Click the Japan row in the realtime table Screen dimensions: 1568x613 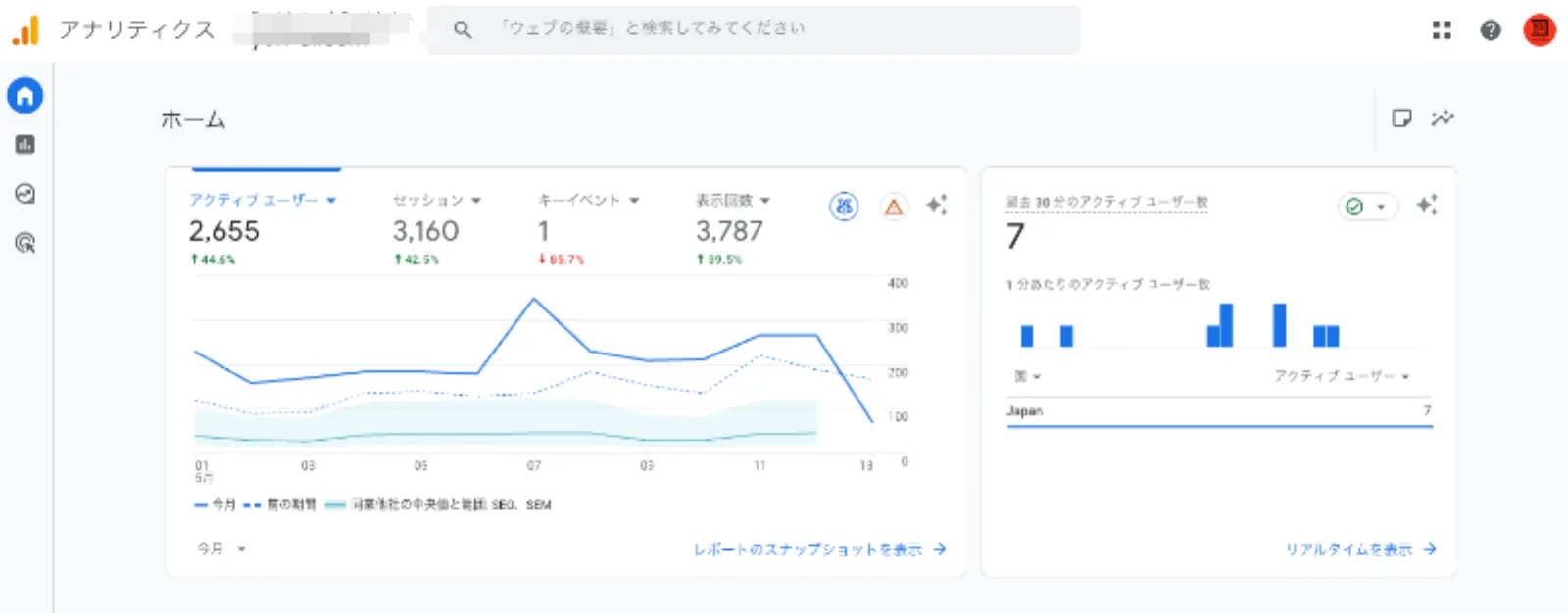pos(1219,411)
